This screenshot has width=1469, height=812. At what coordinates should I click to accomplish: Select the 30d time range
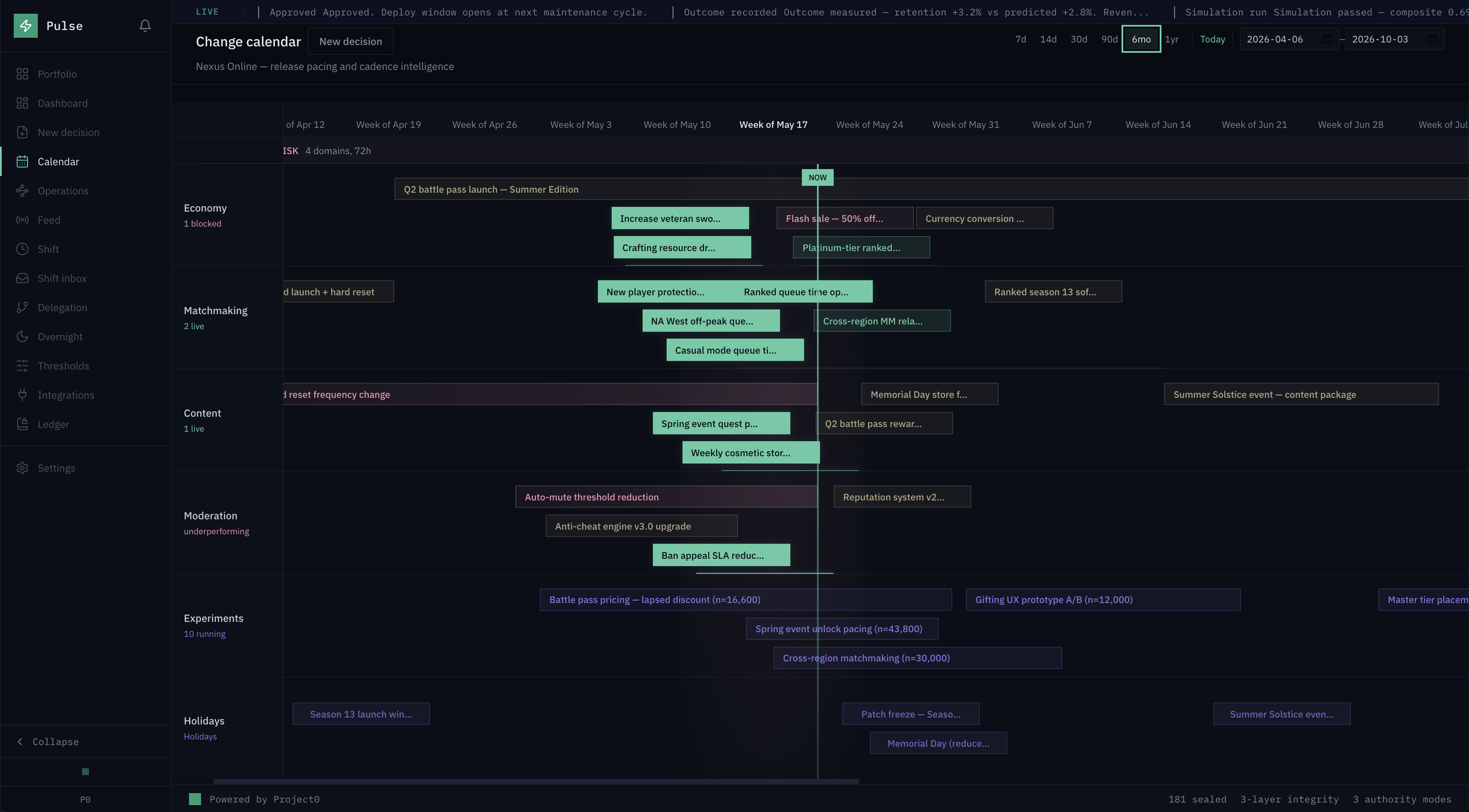pos(1078,39)
